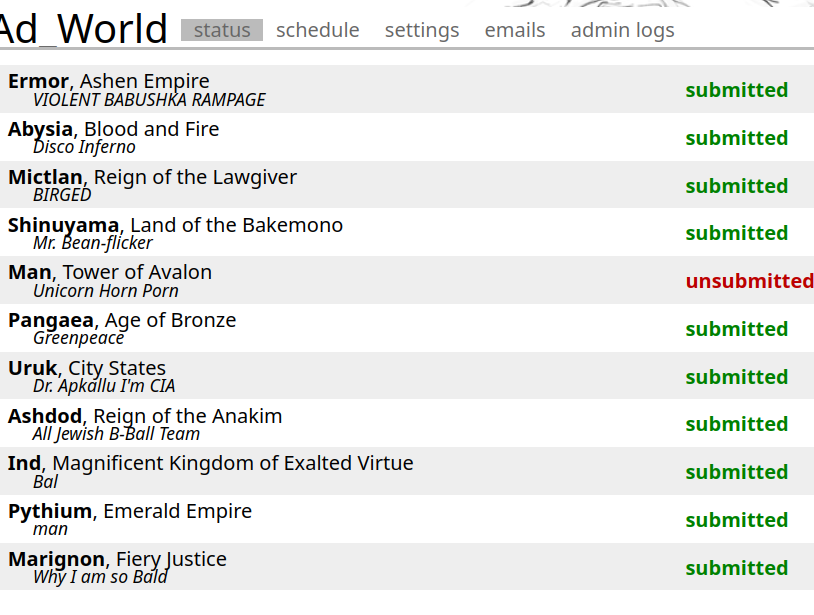Click Fiery Justice epithet

tap(171, 559)
